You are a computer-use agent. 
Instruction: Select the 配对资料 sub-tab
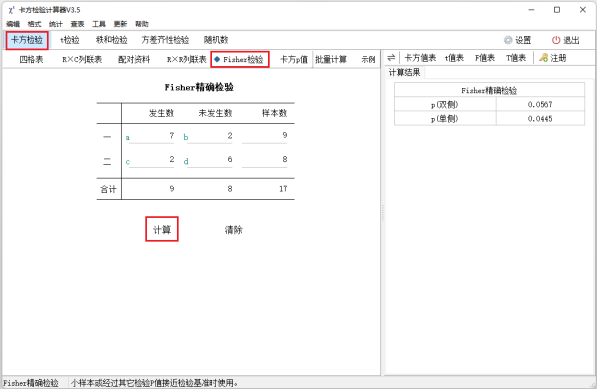click(x=134, y=59)
